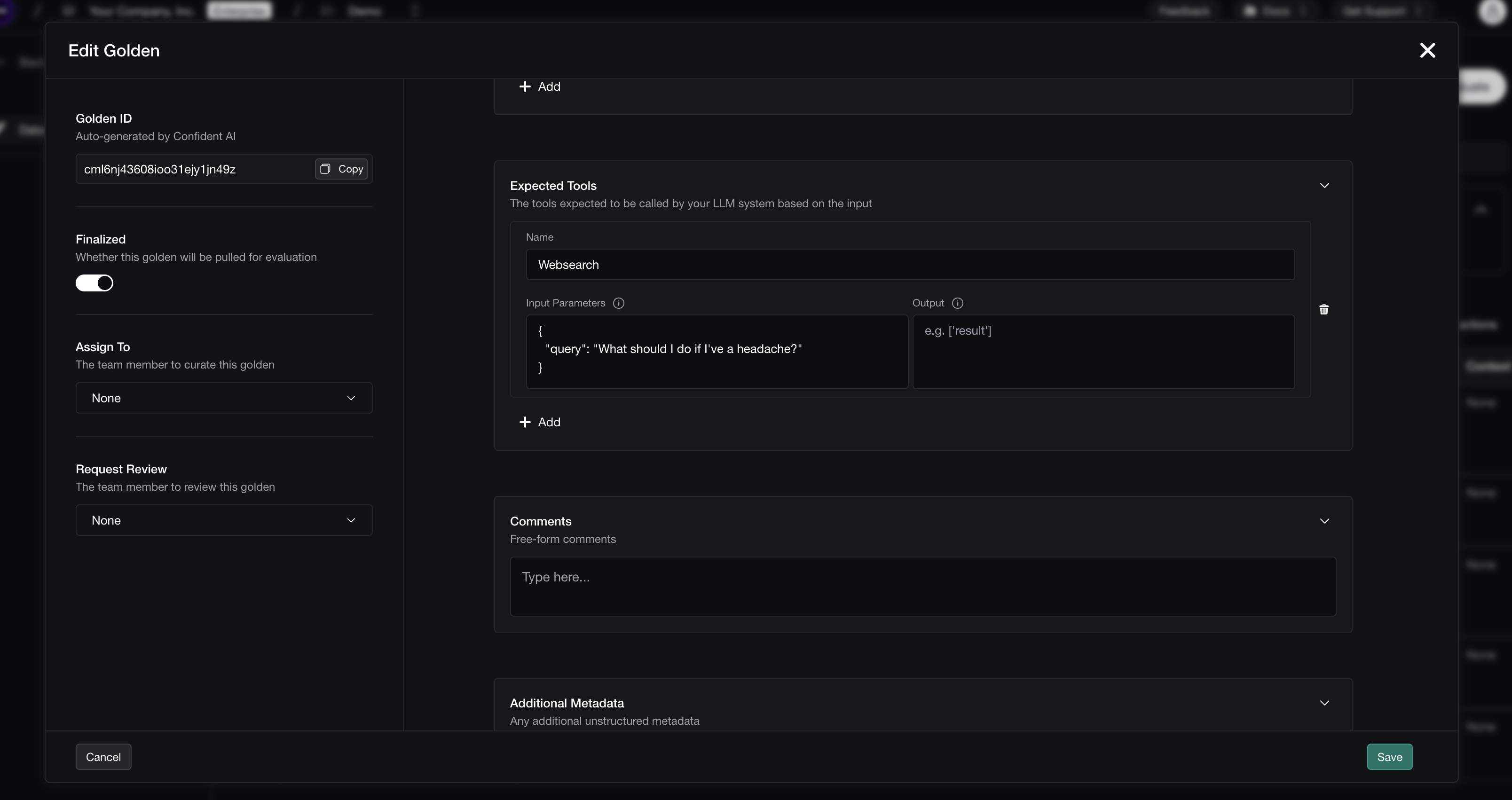Focus the tool Name field containing Websearch

(910, 265)
